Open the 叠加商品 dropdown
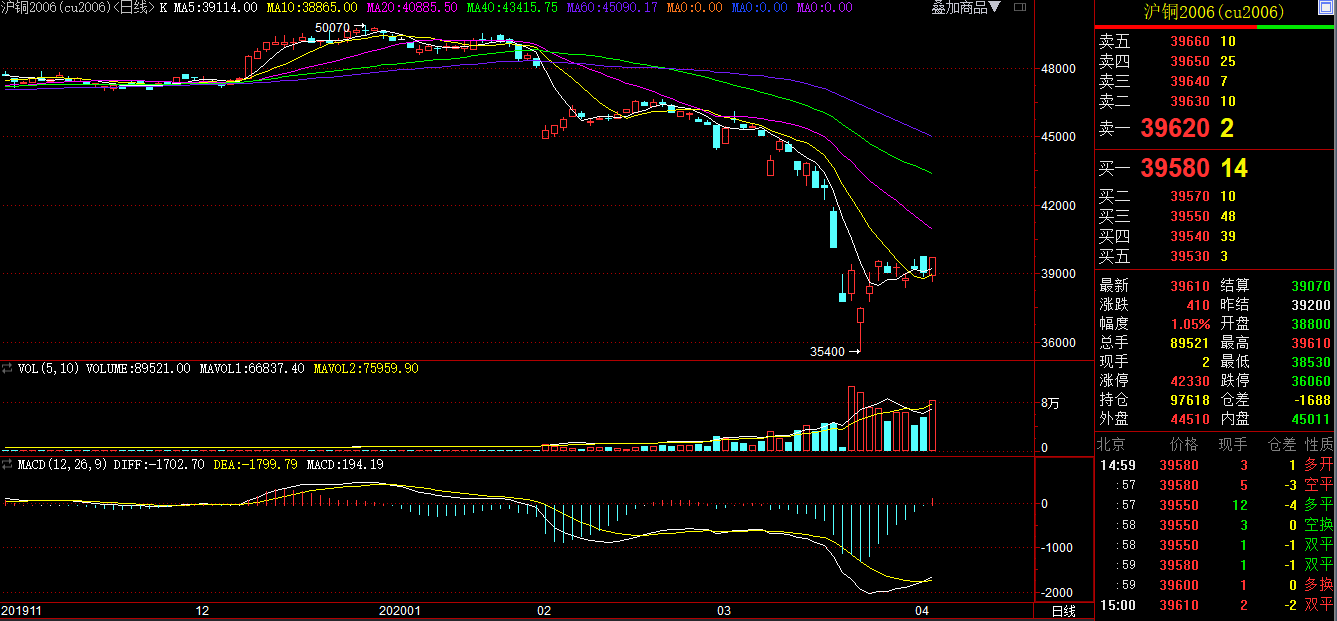 965,8
